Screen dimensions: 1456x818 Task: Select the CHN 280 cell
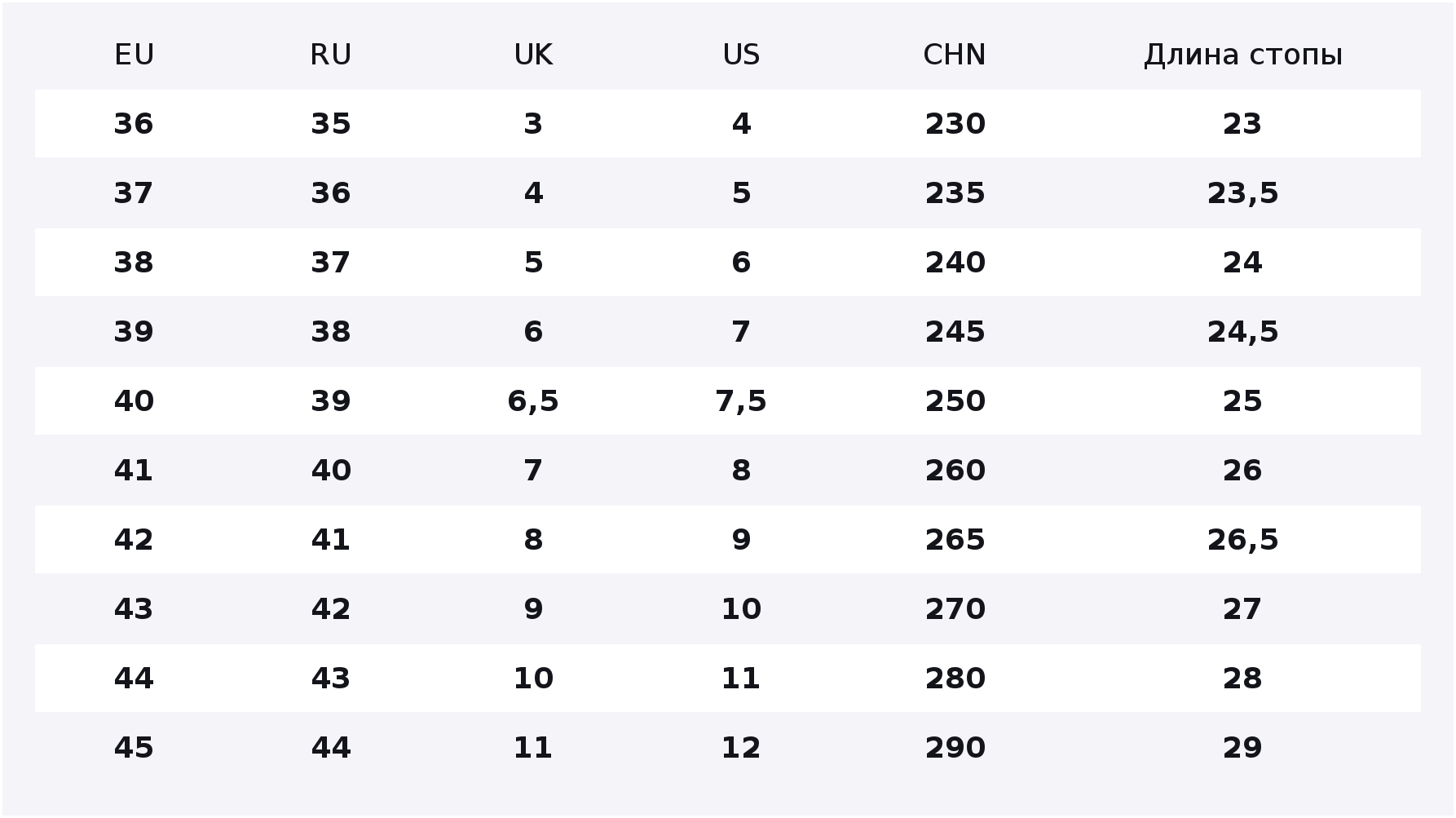click(x=955, y=679)
